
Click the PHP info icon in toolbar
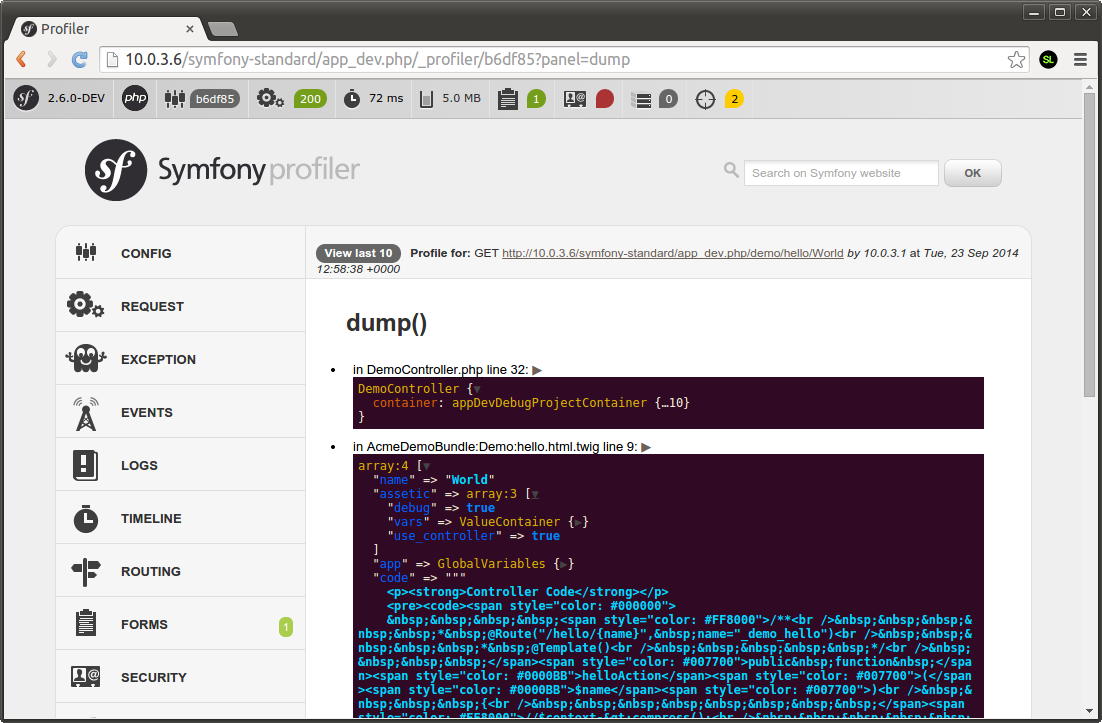click(x=135, y=99)
